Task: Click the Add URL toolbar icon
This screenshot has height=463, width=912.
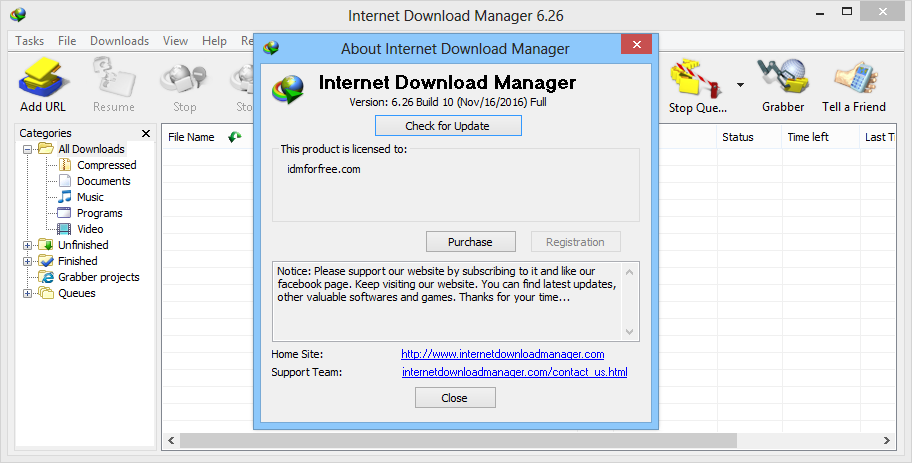Action: tap(43, 85)
